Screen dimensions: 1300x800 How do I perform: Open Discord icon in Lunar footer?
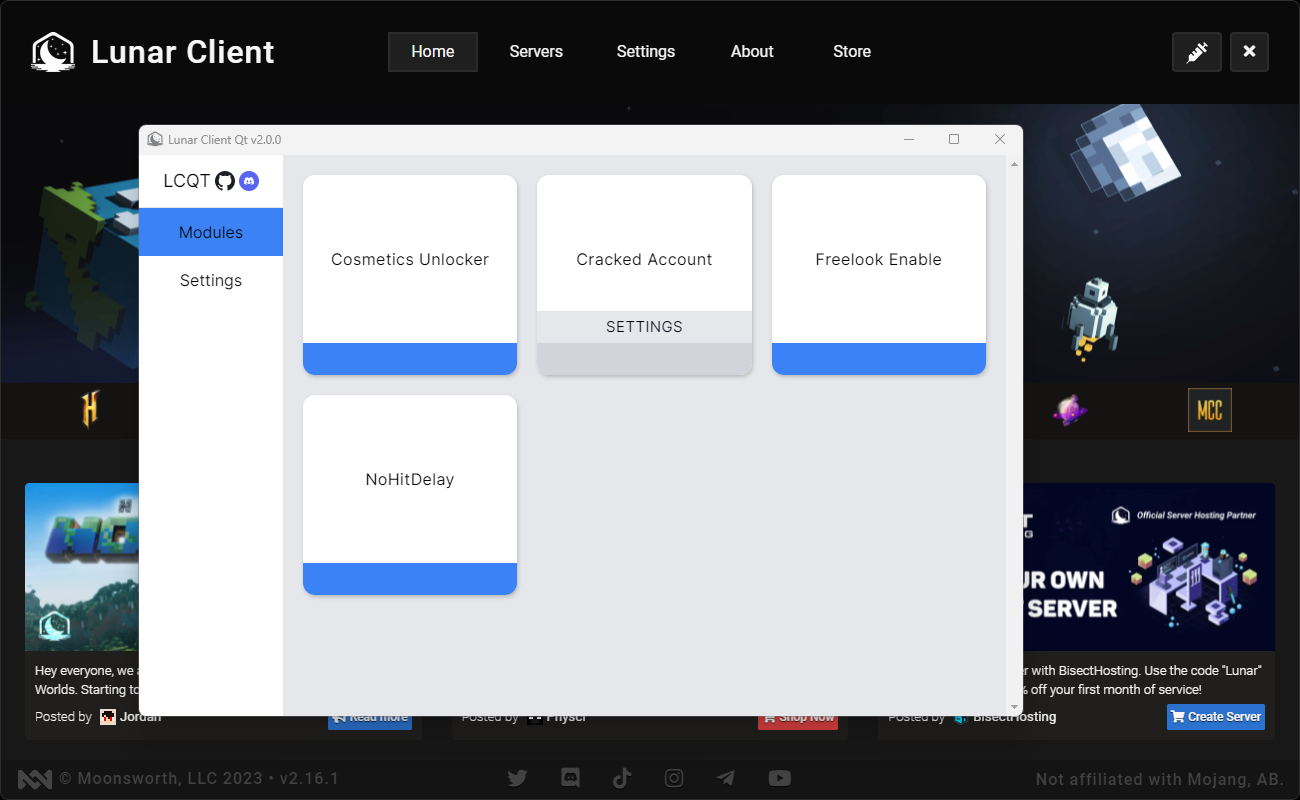(570, 778)
